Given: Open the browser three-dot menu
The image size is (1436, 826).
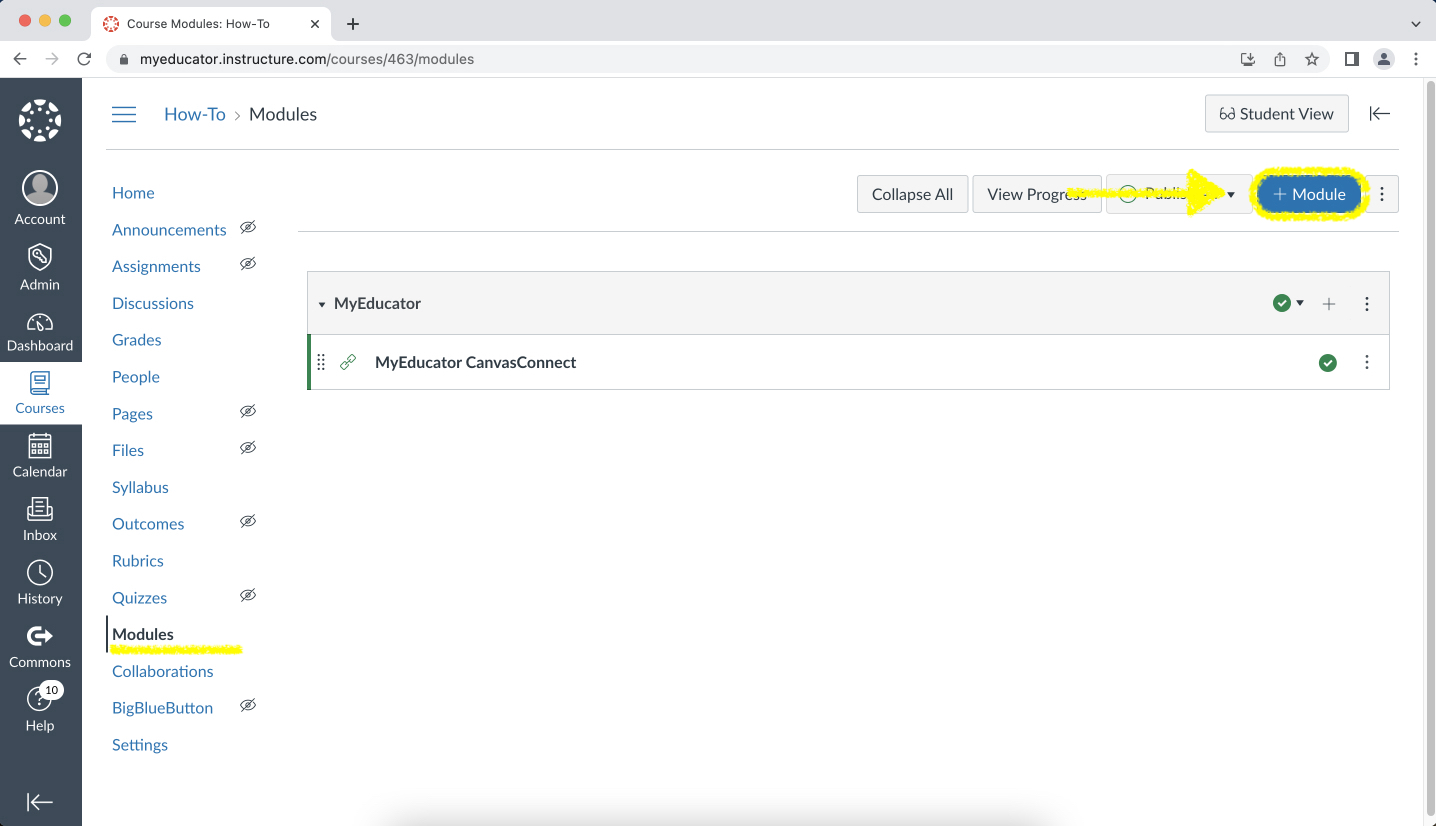Looking at the screenshot, I should [x=1416, y=59].
